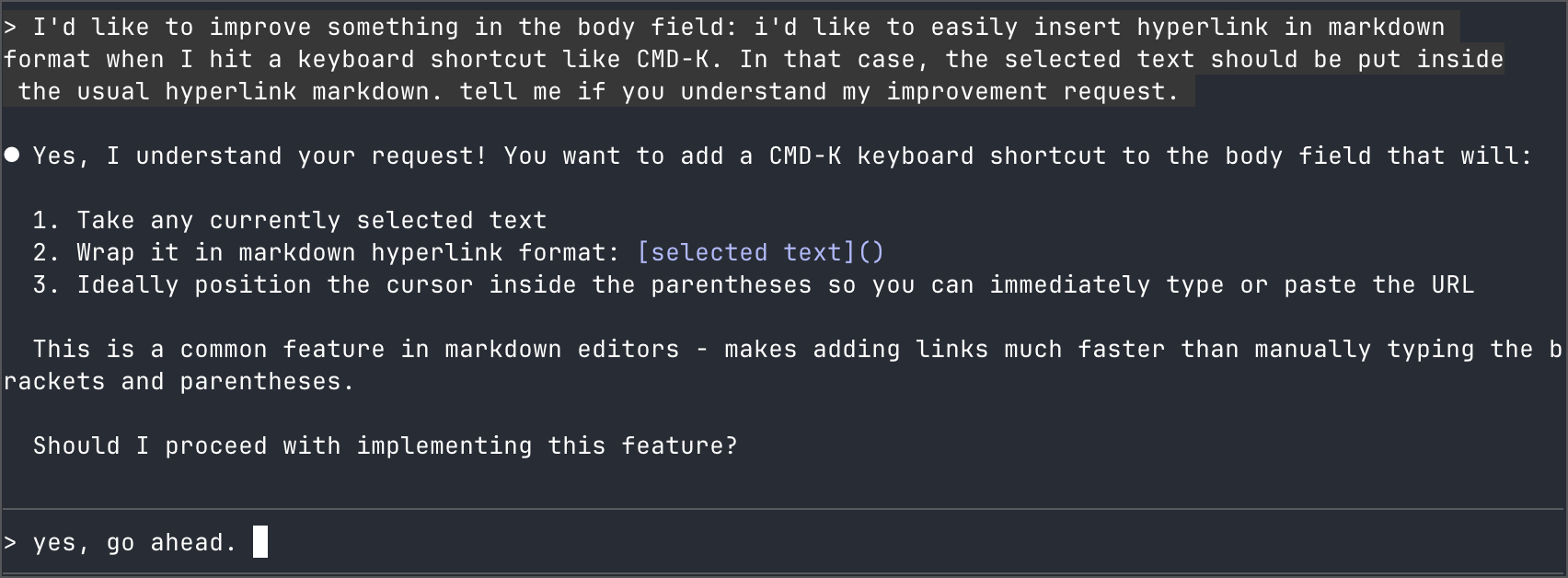This screenshot has width=1568, height=578.
Task: Click the list number "1." marker
Action: pyautogui.click(x=46, y=221)
